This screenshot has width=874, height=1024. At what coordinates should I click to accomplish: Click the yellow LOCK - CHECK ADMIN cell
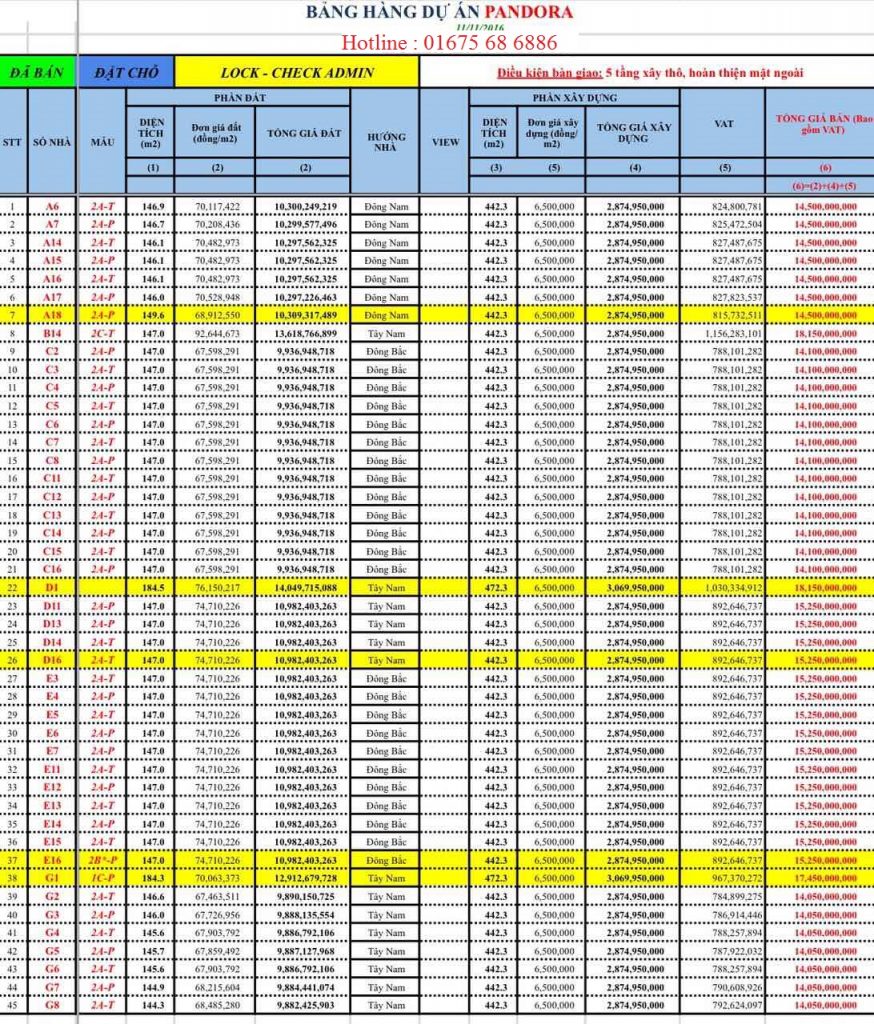[297, 72]
